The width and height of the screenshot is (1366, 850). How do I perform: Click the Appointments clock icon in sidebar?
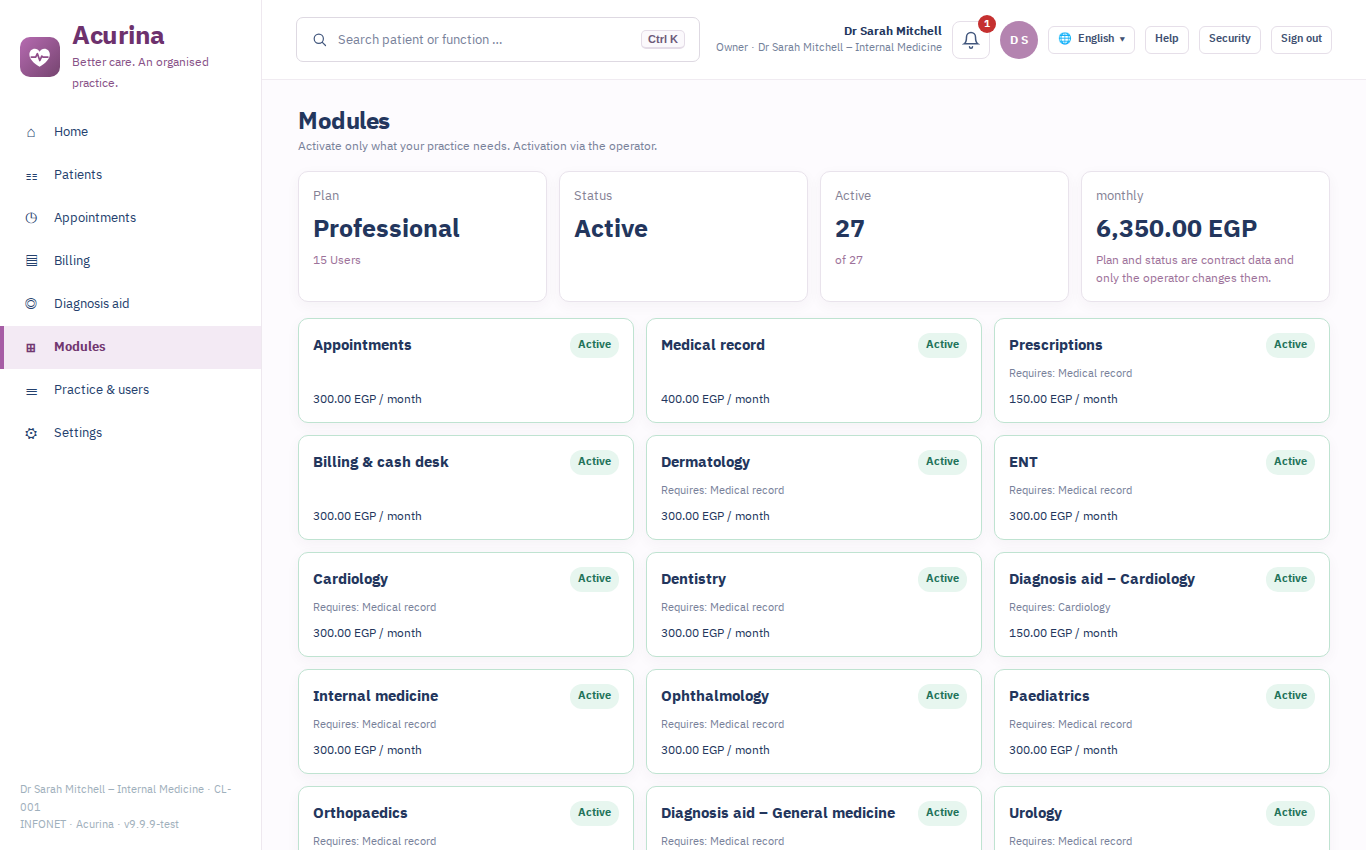(31, 218)
